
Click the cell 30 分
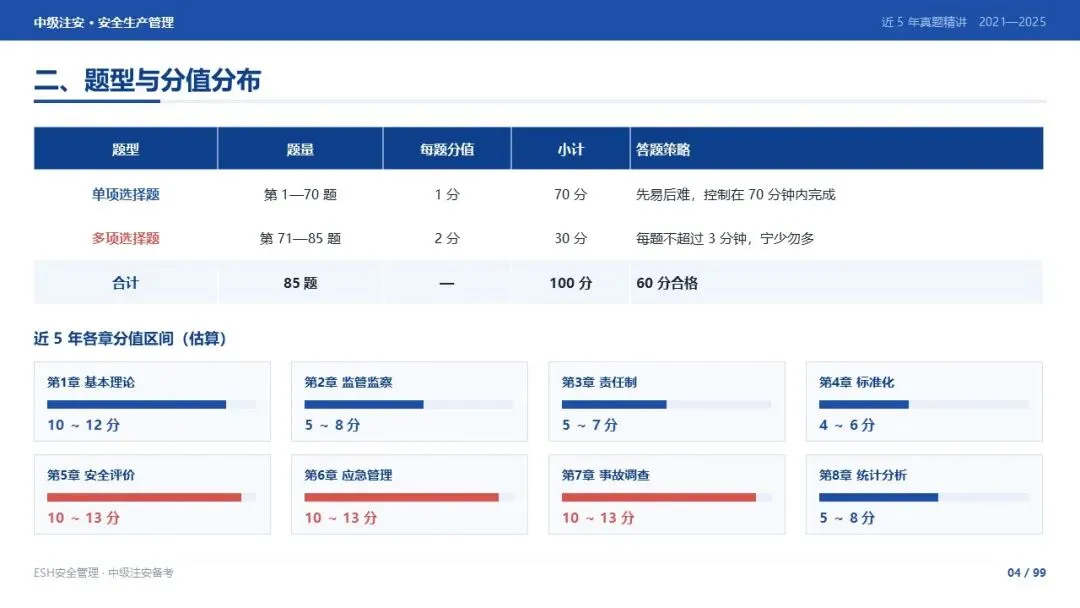(570, 238)
